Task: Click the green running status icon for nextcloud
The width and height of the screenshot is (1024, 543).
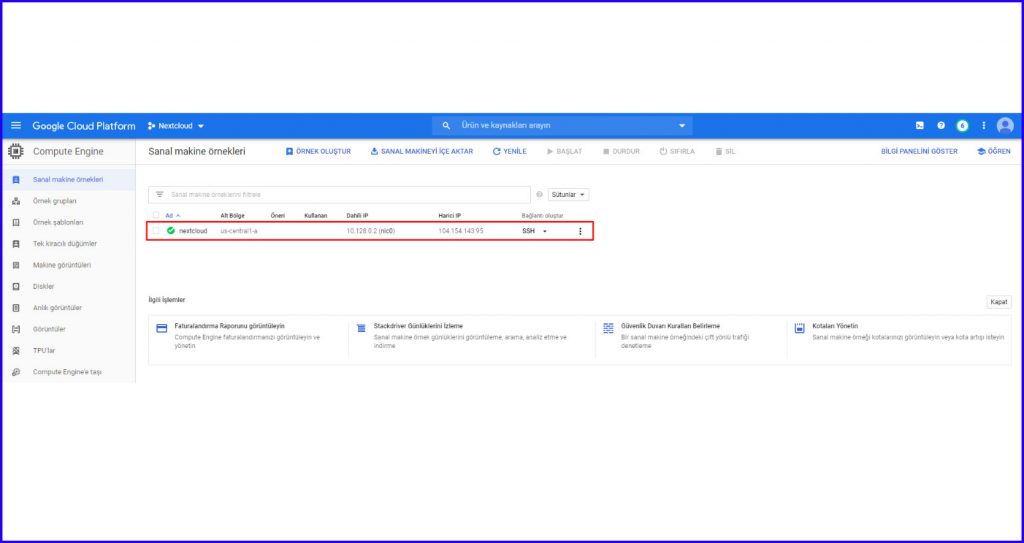Action: pyautogui.click(x=171, y=231)
